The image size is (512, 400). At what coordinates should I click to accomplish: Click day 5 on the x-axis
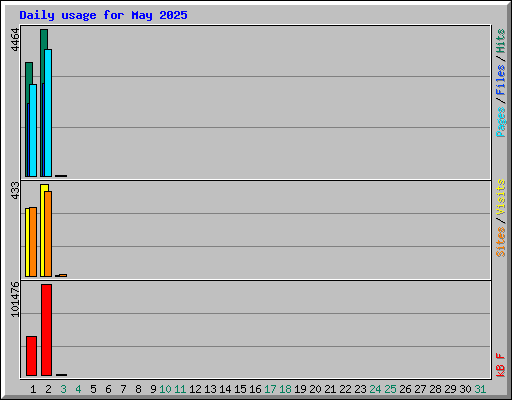coord(93,389)
